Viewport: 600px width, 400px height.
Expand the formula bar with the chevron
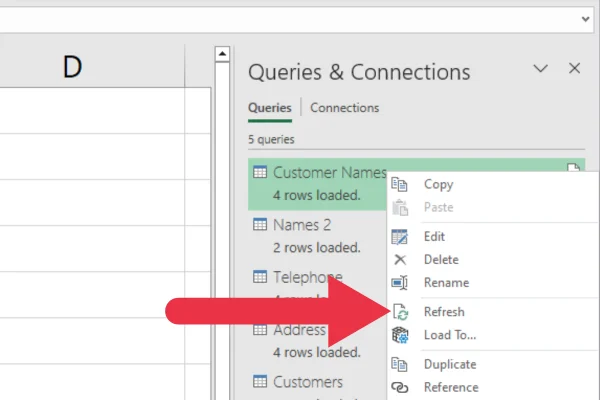585,19
